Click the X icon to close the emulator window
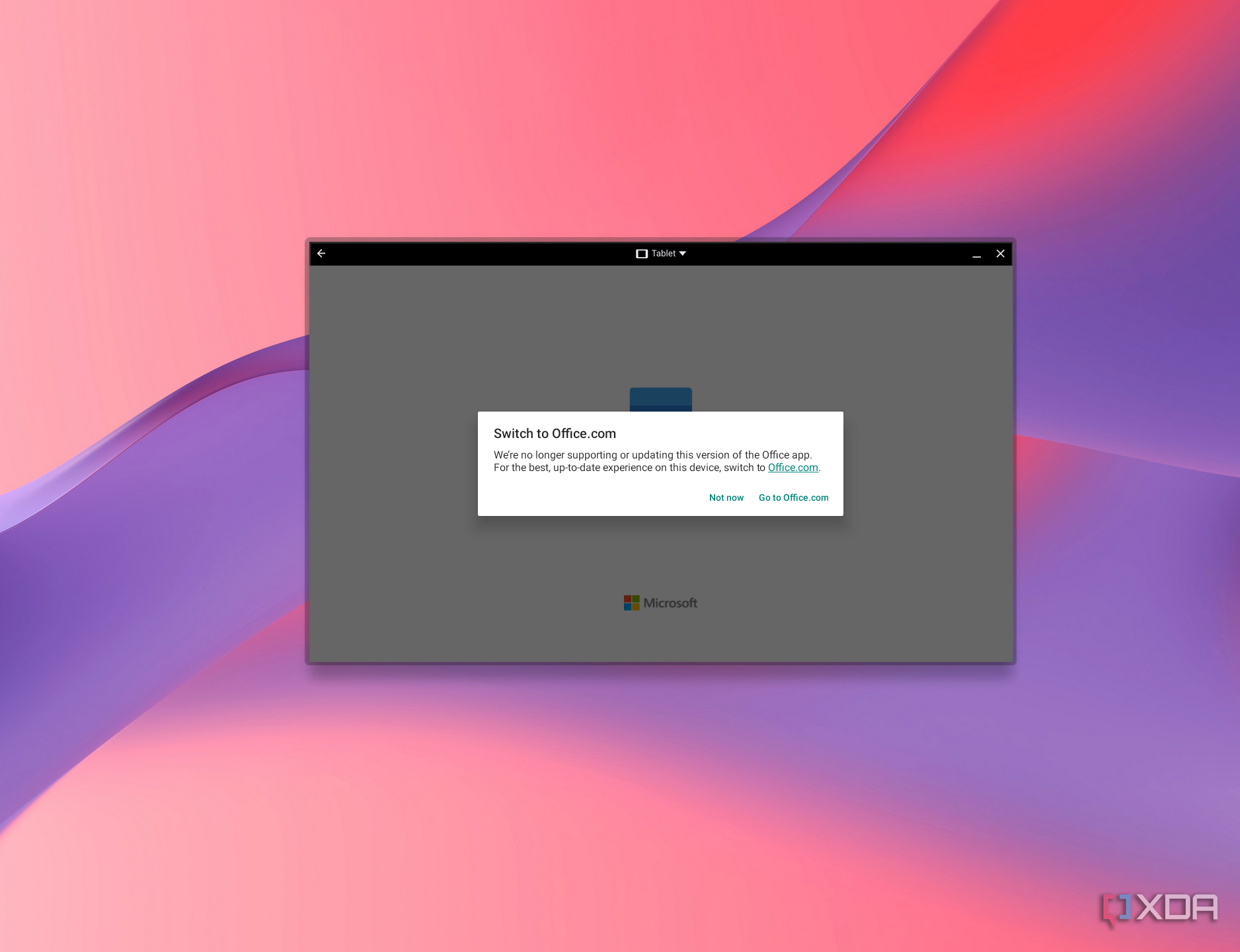The width and height of the screenshot is (1240, 952). point(1000,253)
